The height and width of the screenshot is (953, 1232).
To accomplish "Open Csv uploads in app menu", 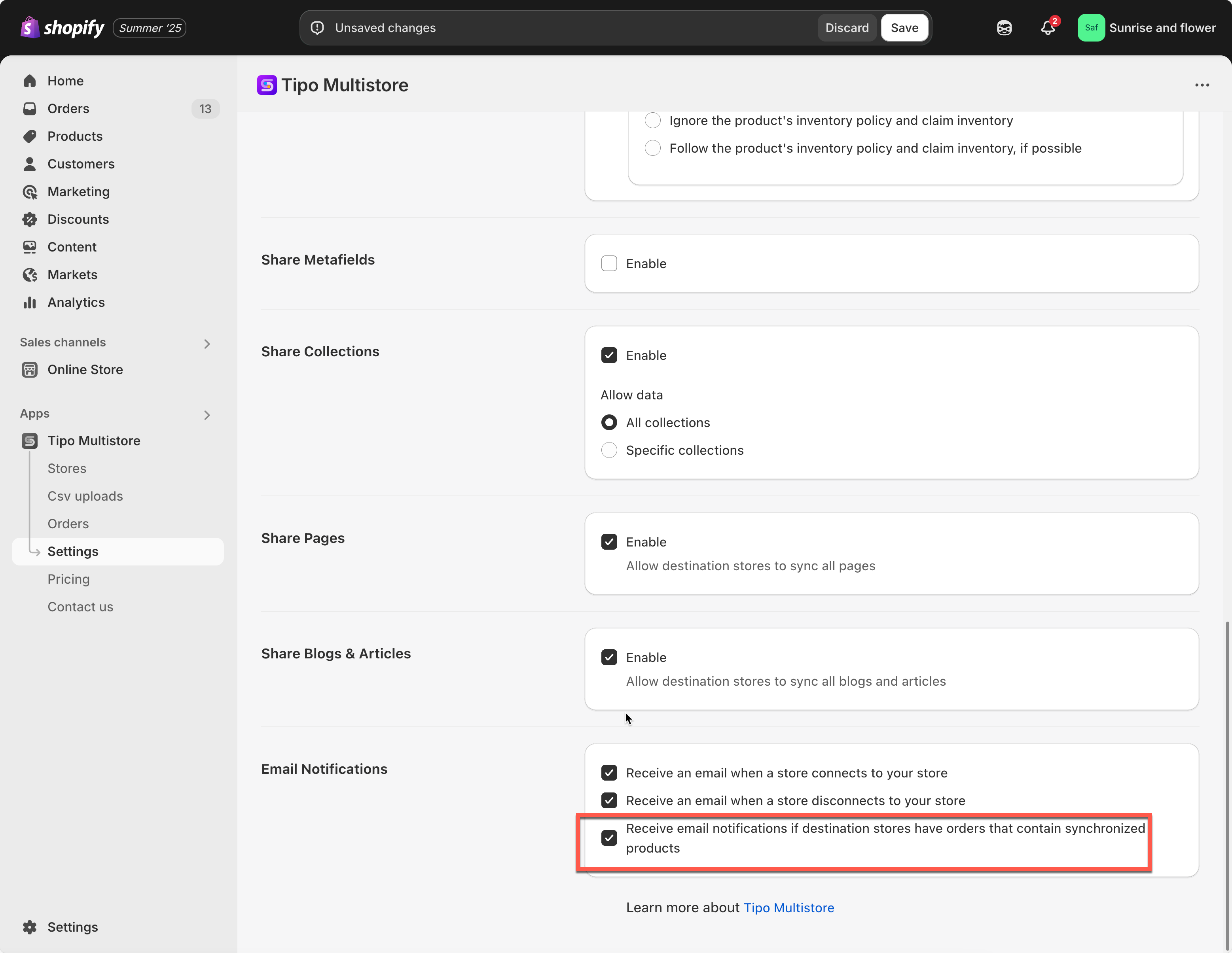I will pos(85,496).
